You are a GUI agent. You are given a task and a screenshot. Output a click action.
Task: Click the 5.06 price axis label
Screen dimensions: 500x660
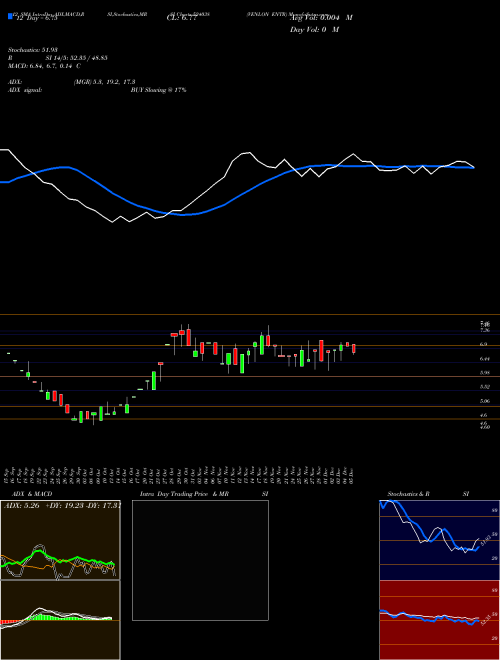(484, 401)
